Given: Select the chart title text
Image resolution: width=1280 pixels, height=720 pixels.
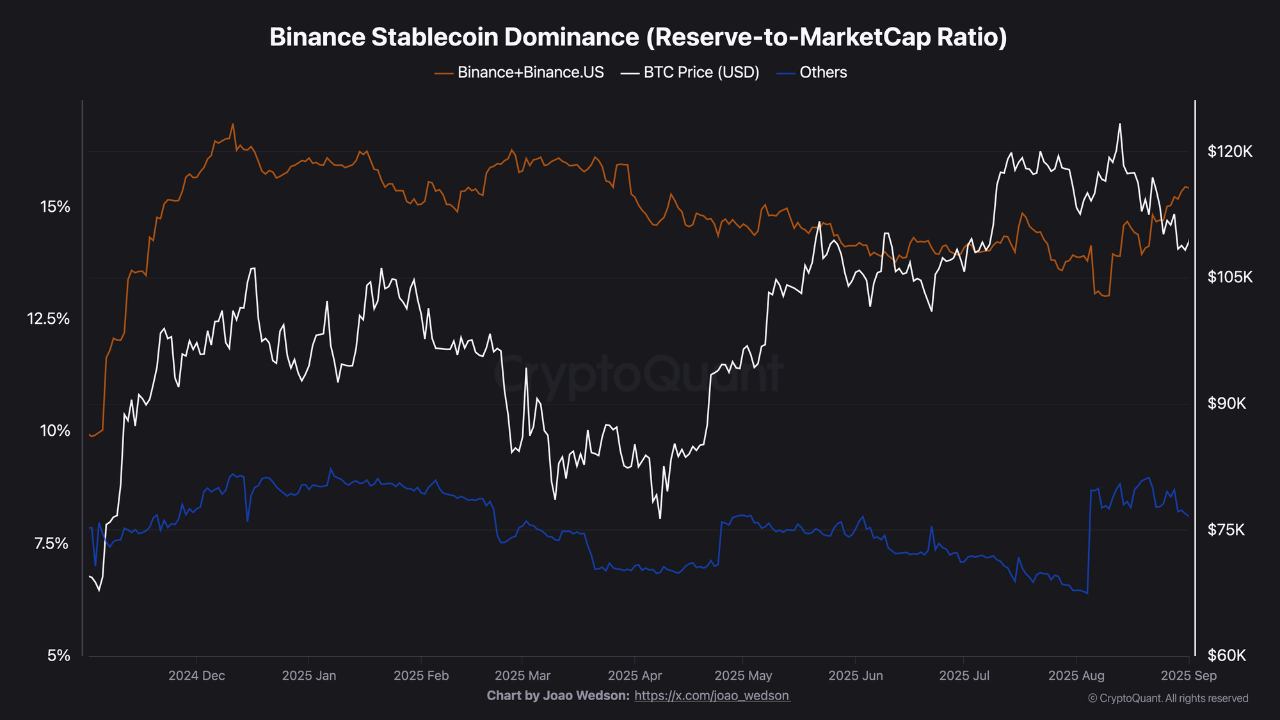Looking at the screenshot, I should [639, 36].
